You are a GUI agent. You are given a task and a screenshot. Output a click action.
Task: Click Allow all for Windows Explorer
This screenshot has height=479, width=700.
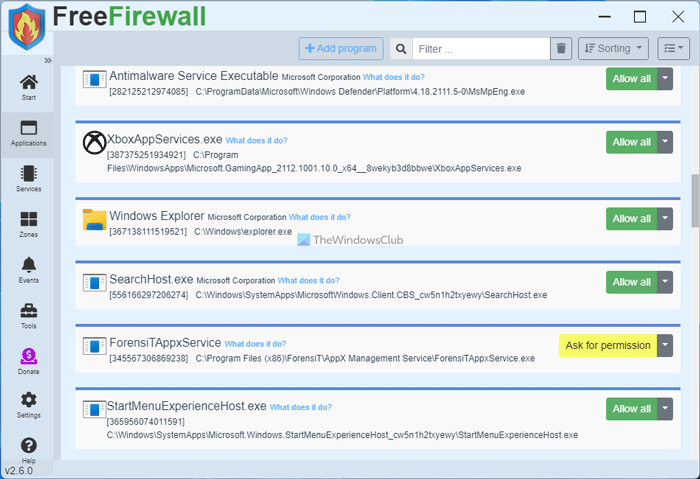click(631, 219)
